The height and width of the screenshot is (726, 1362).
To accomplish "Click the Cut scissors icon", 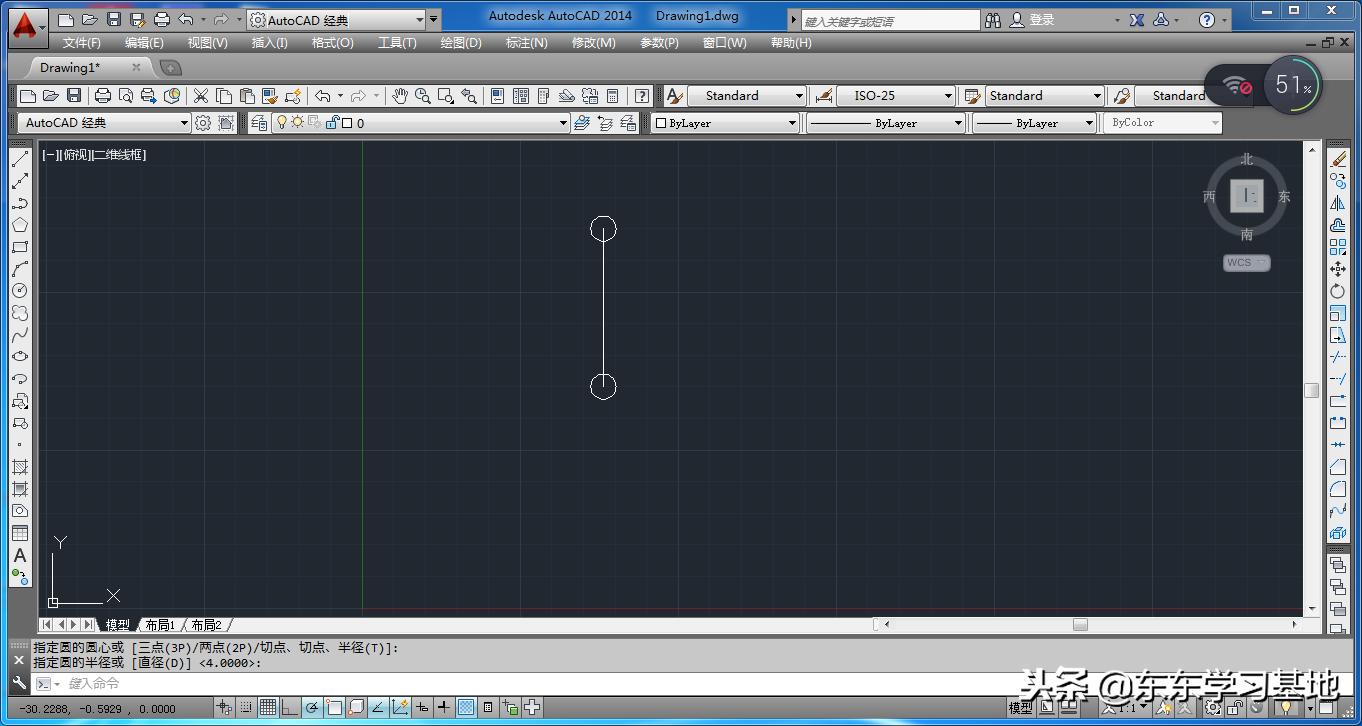I will 201,96.
